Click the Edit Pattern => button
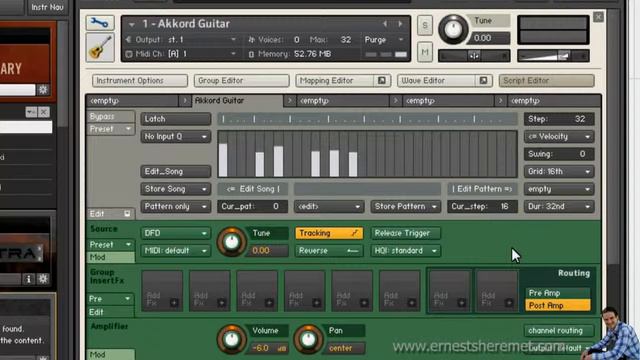 (x=482, y=189)
